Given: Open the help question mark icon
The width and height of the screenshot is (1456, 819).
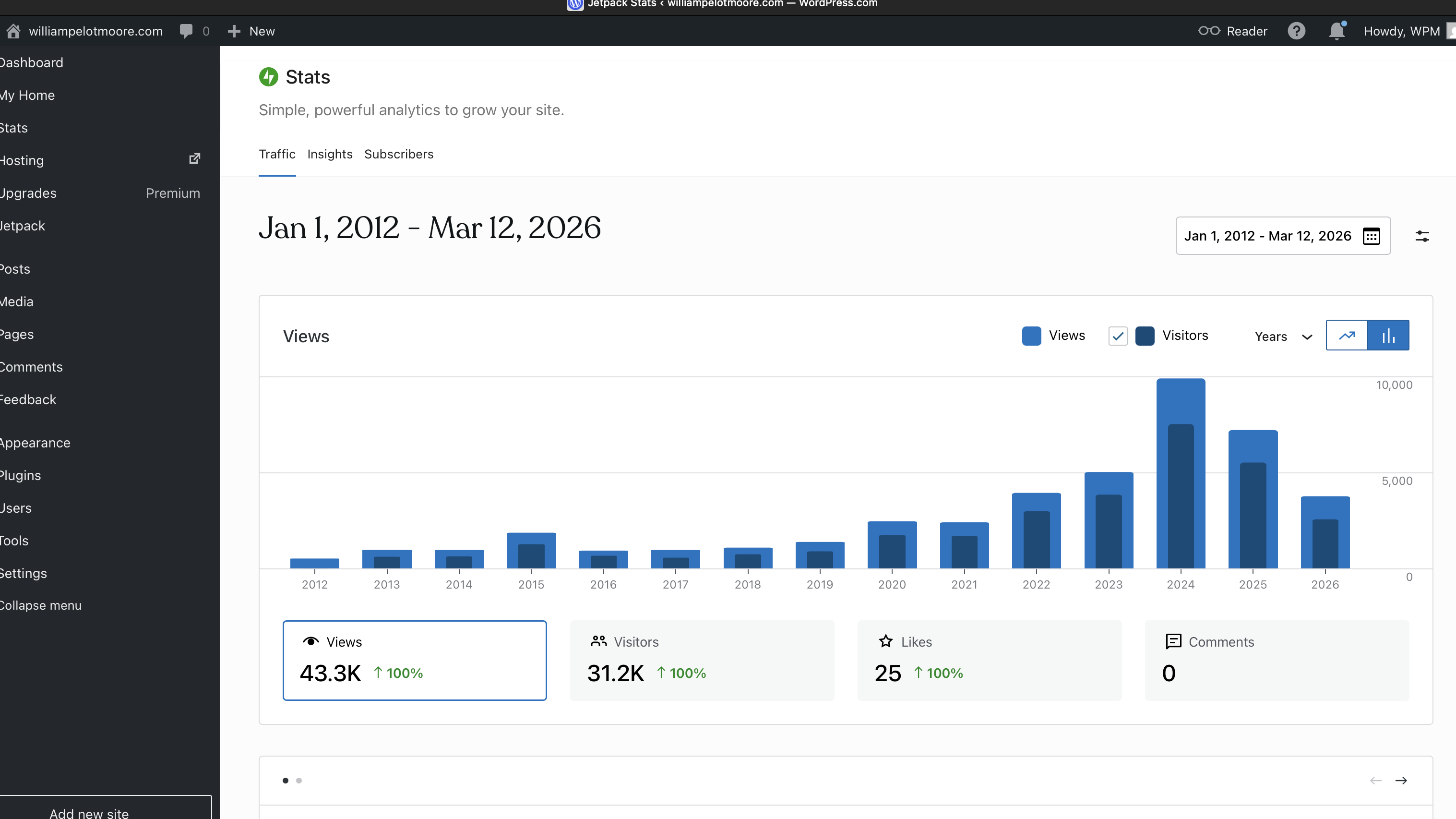Looking at the screenshot, I should click(1296, 31).
